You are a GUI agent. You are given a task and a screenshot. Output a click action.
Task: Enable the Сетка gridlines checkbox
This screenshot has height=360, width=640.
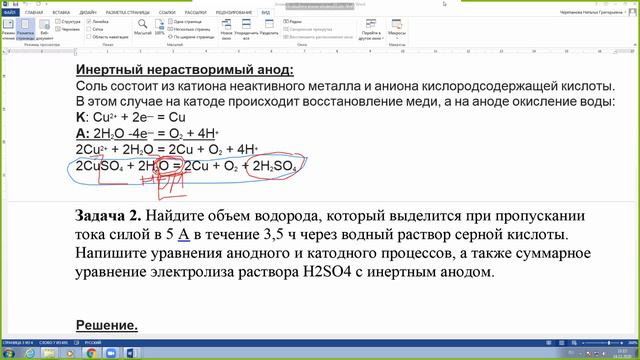(95, 29)
